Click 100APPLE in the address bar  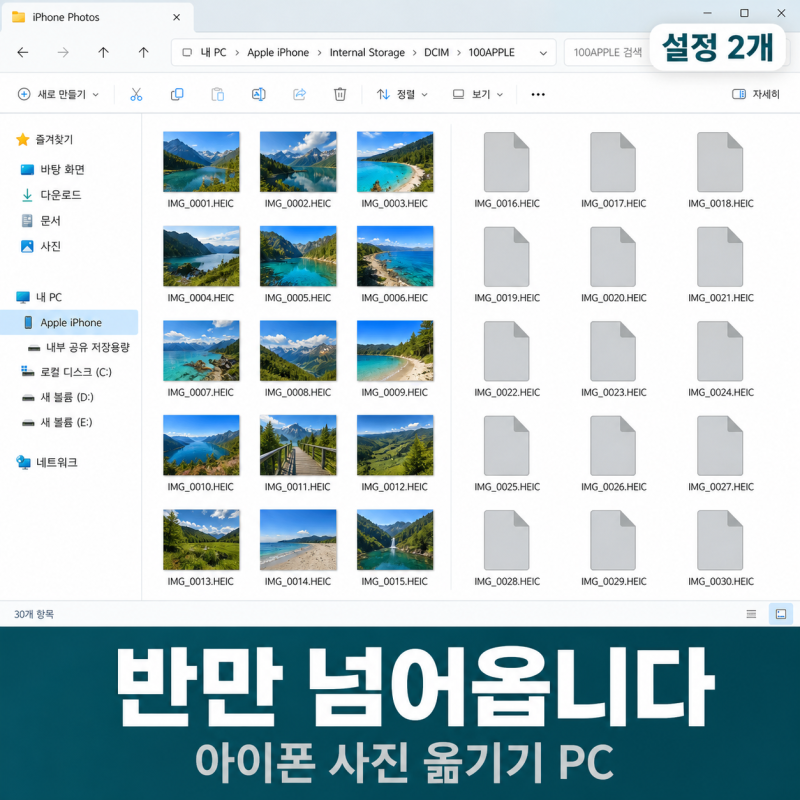click(x=491, y=53)
